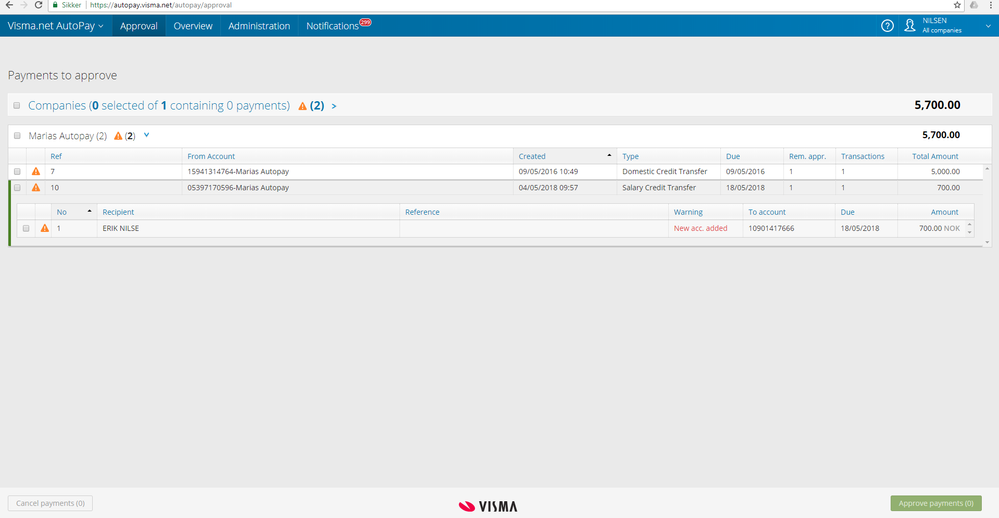999x518 pixels.
Task: Click warning triangle beside Marias Autopay
Action: click(x=118, y=136)
